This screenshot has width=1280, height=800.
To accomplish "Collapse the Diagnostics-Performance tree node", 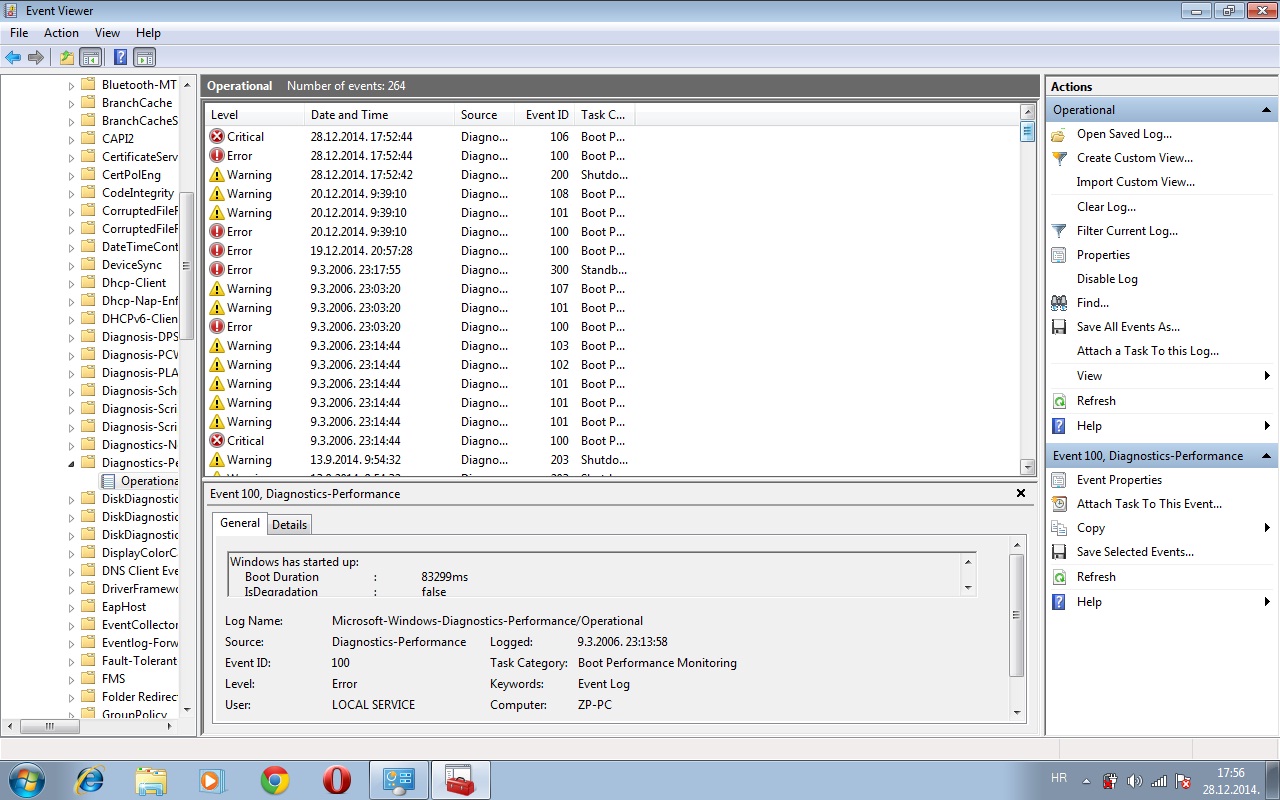I will [71, 464].
